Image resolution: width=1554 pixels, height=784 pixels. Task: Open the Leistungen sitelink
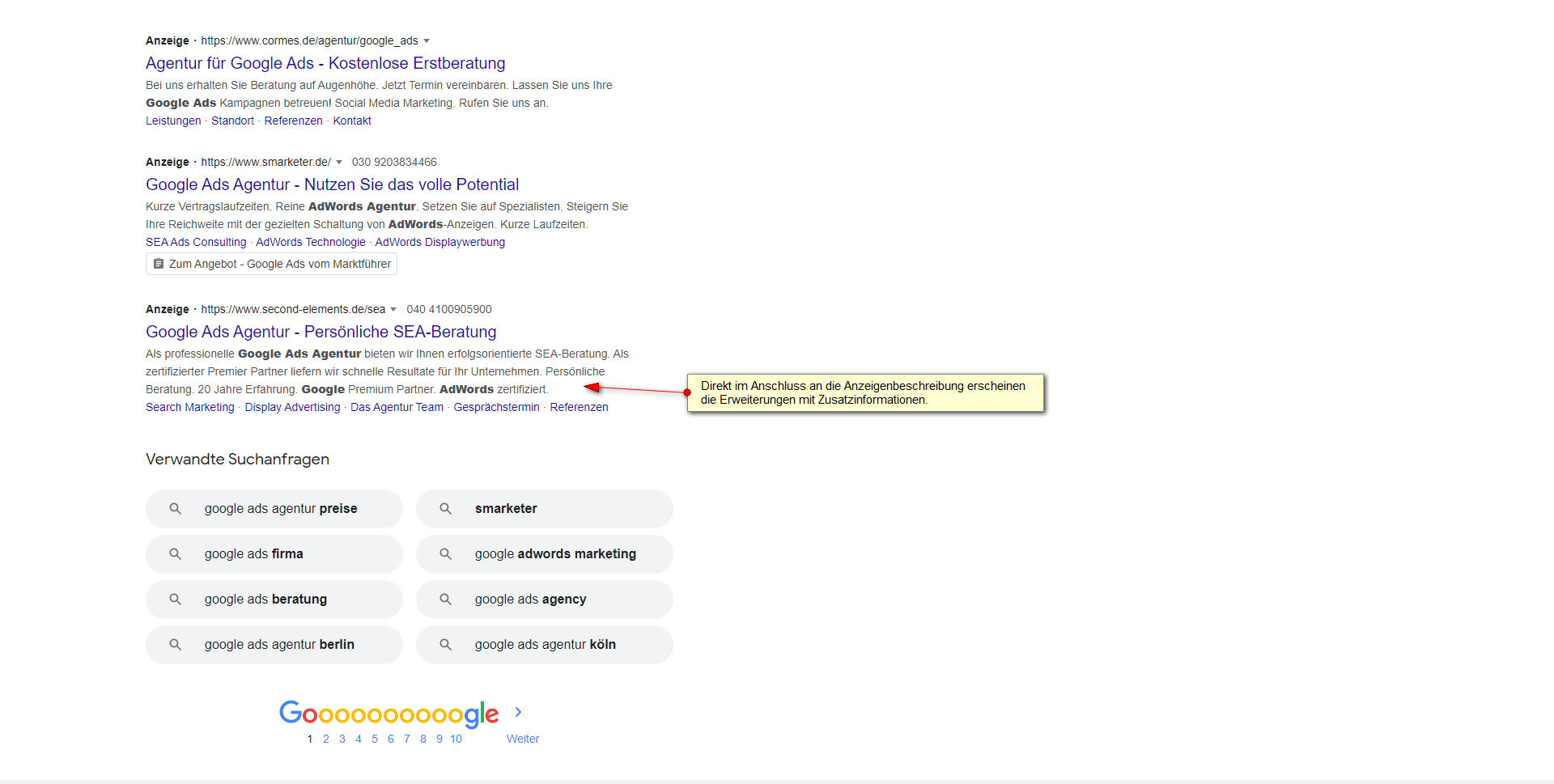click(173, 121)
